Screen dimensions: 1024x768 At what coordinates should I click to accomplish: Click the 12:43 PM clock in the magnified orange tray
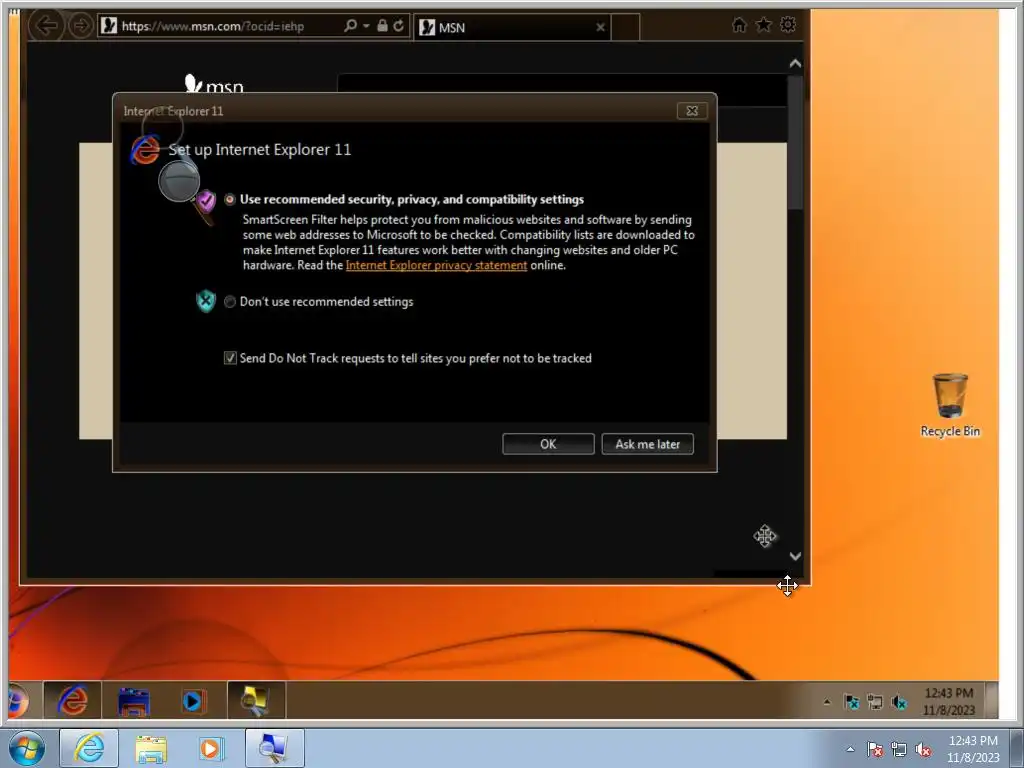(949, 701)
